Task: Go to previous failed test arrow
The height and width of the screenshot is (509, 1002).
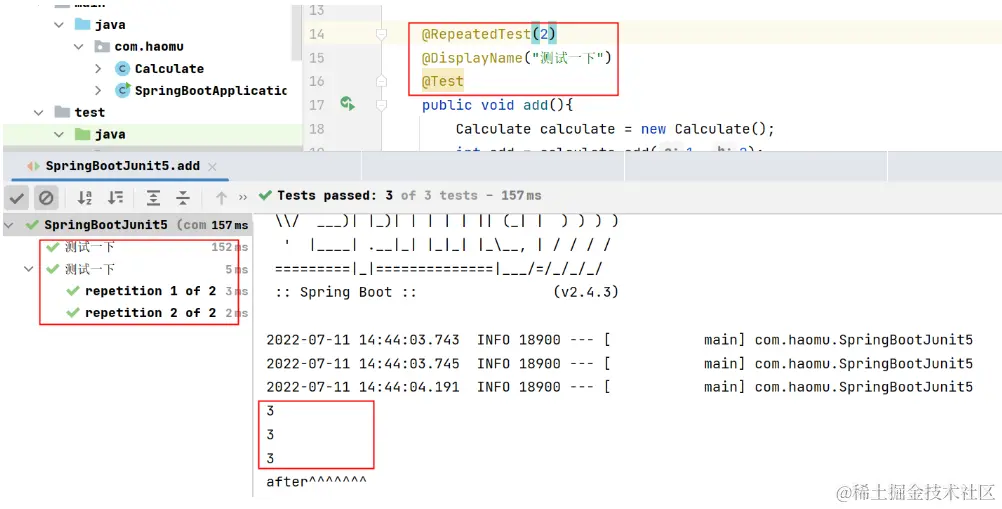Action: pyautogui.click(x=221, y=198)
